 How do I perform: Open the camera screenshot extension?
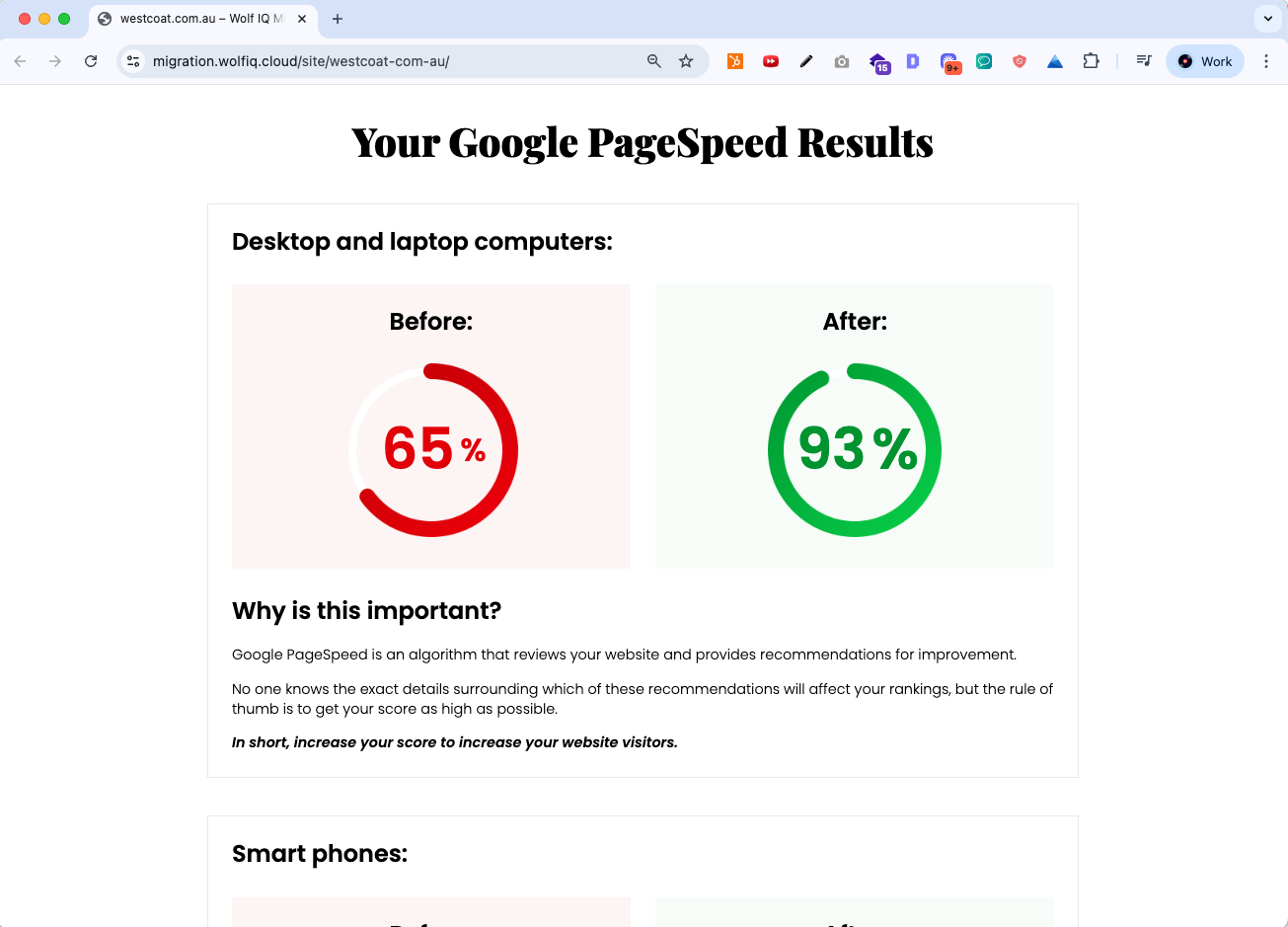tap(842, 61)
